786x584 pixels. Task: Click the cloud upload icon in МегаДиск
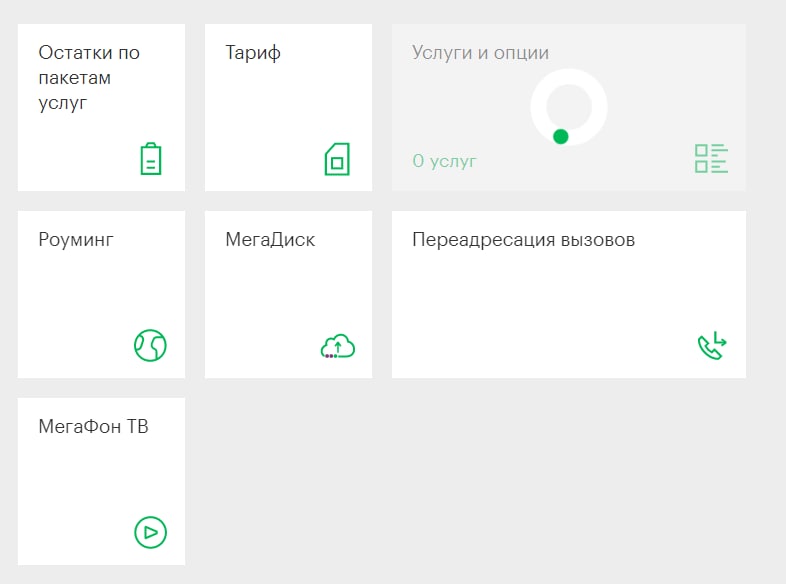(x=338, y=346)
